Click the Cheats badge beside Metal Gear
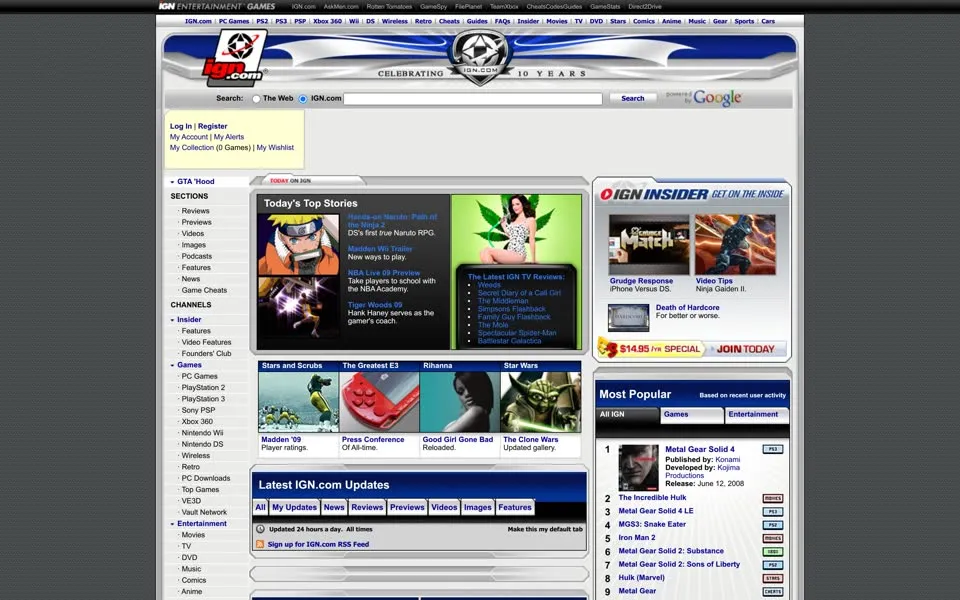Image resolution: width=960 pixels, height=600 pixels. point(773,592)
